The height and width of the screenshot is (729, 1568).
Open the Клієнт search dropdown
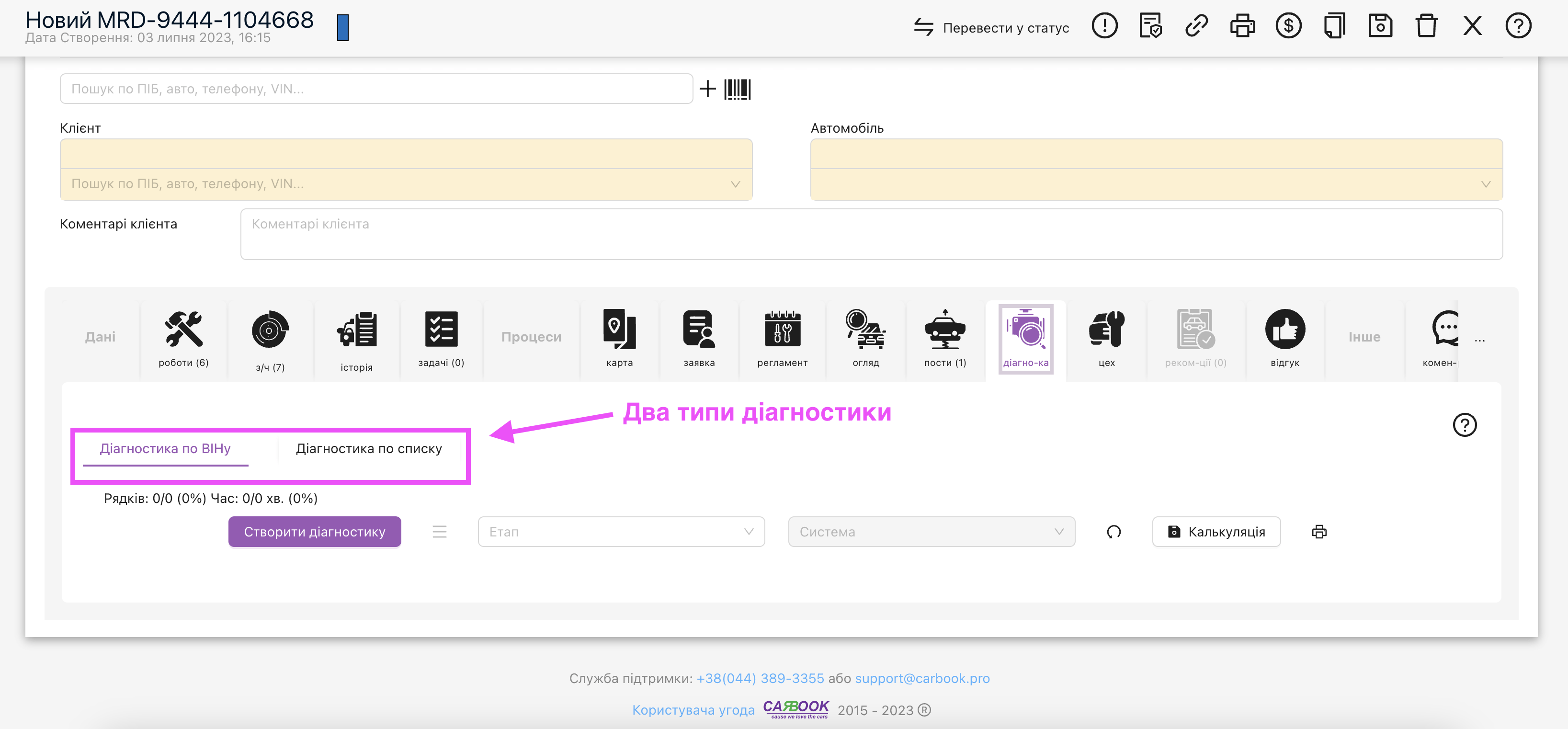tap(405, 184)
